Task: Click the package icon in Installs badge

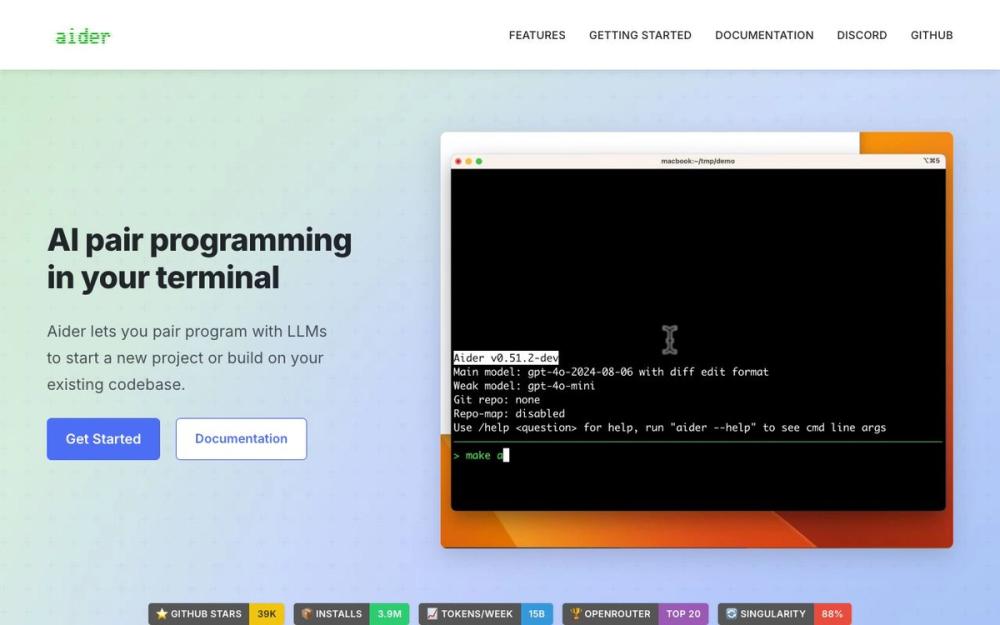Action: coord(307,614)
